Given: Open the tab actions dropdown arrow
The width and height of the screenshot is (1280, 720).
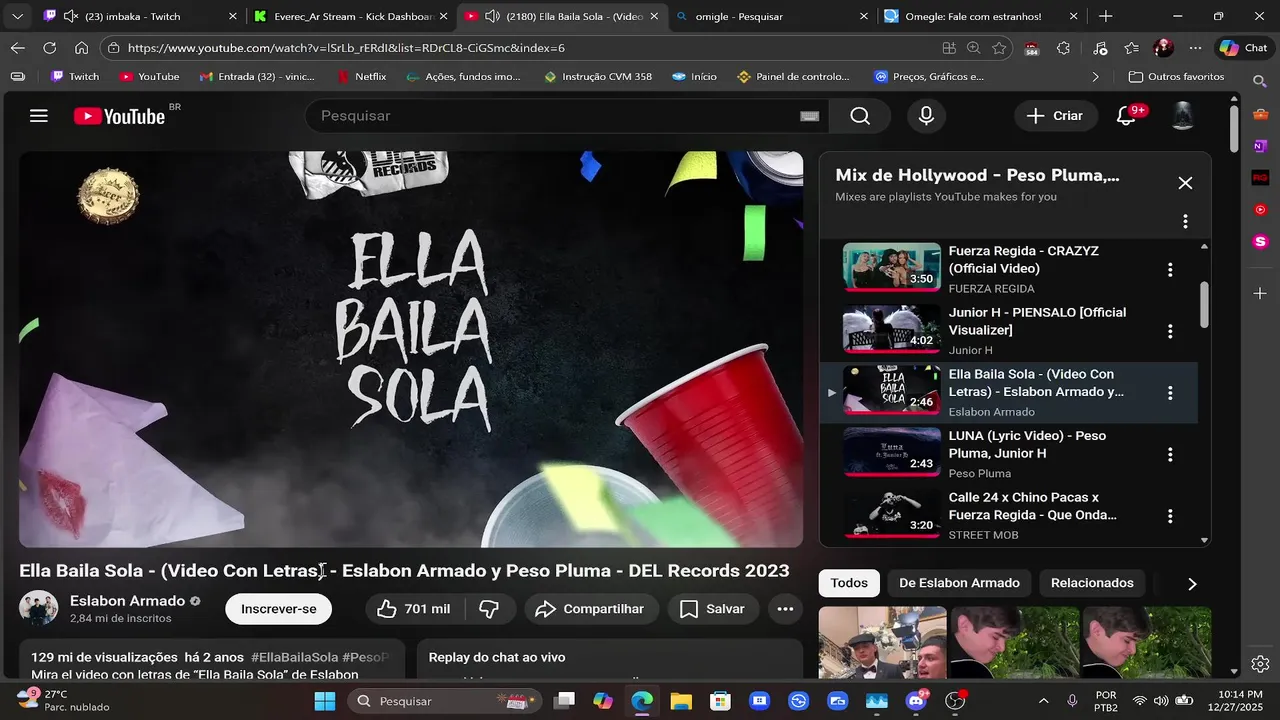Looking at the screenshot, I should coord(17,16).
